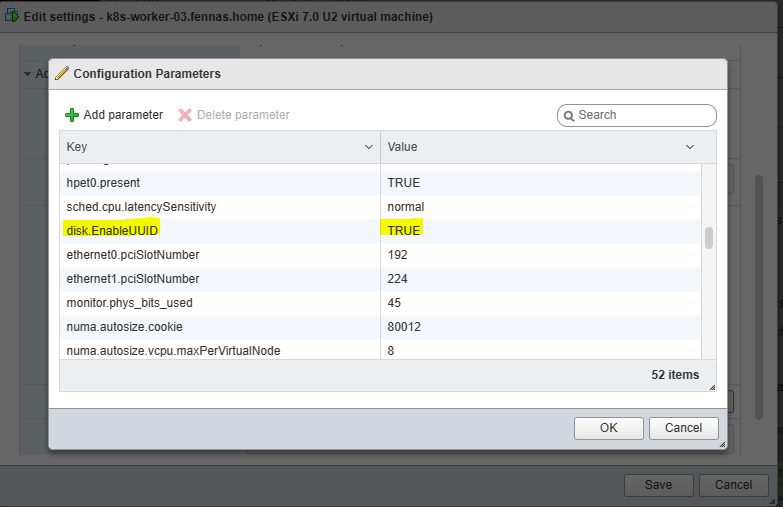Click the TRUE value of hpet0.present
The width and height of the screenshot is (783, 507).
[x=403, y=183]
